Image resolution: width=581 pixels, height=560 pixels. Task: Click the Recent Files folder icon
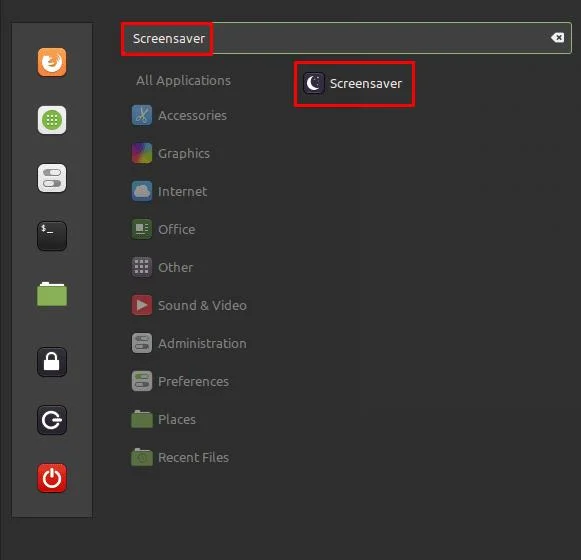tap(142, 457)
